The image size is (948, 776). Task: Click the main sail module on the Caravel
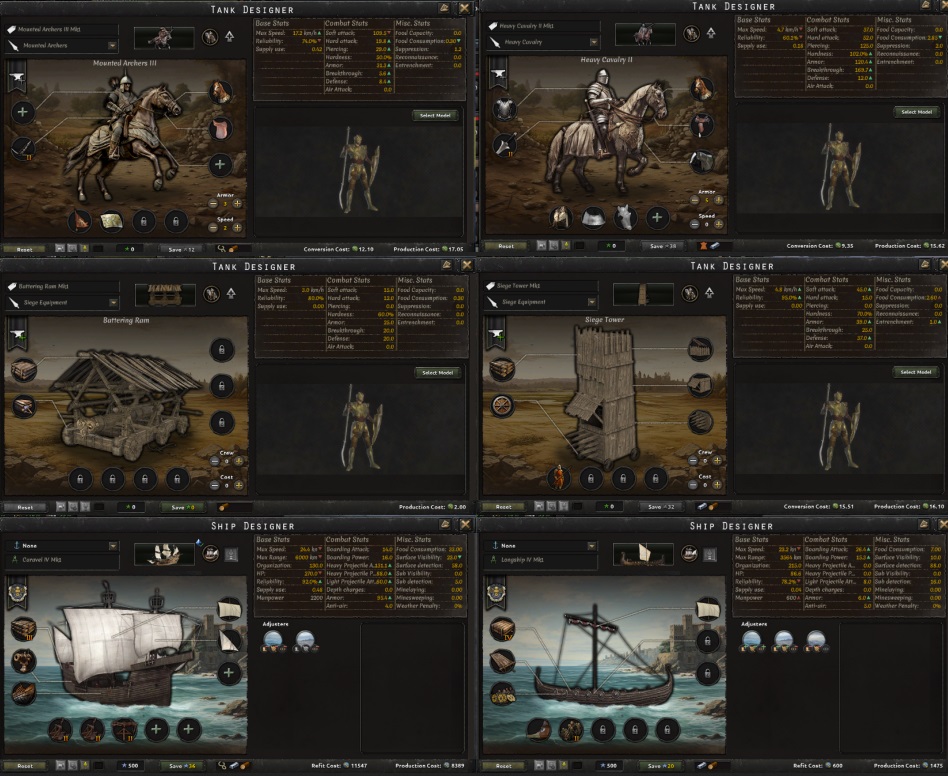click(x=229, y=609)
